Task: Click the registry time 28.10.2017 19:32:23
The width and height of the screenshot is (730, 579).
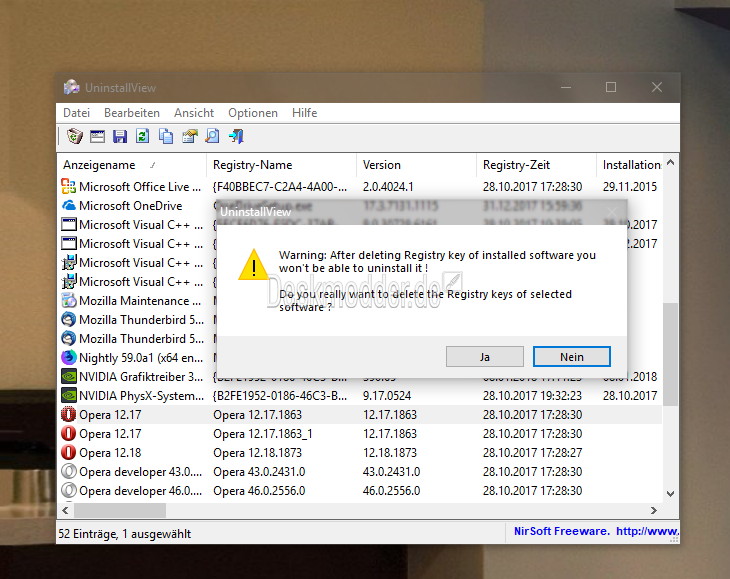Action: pos(532,396)
